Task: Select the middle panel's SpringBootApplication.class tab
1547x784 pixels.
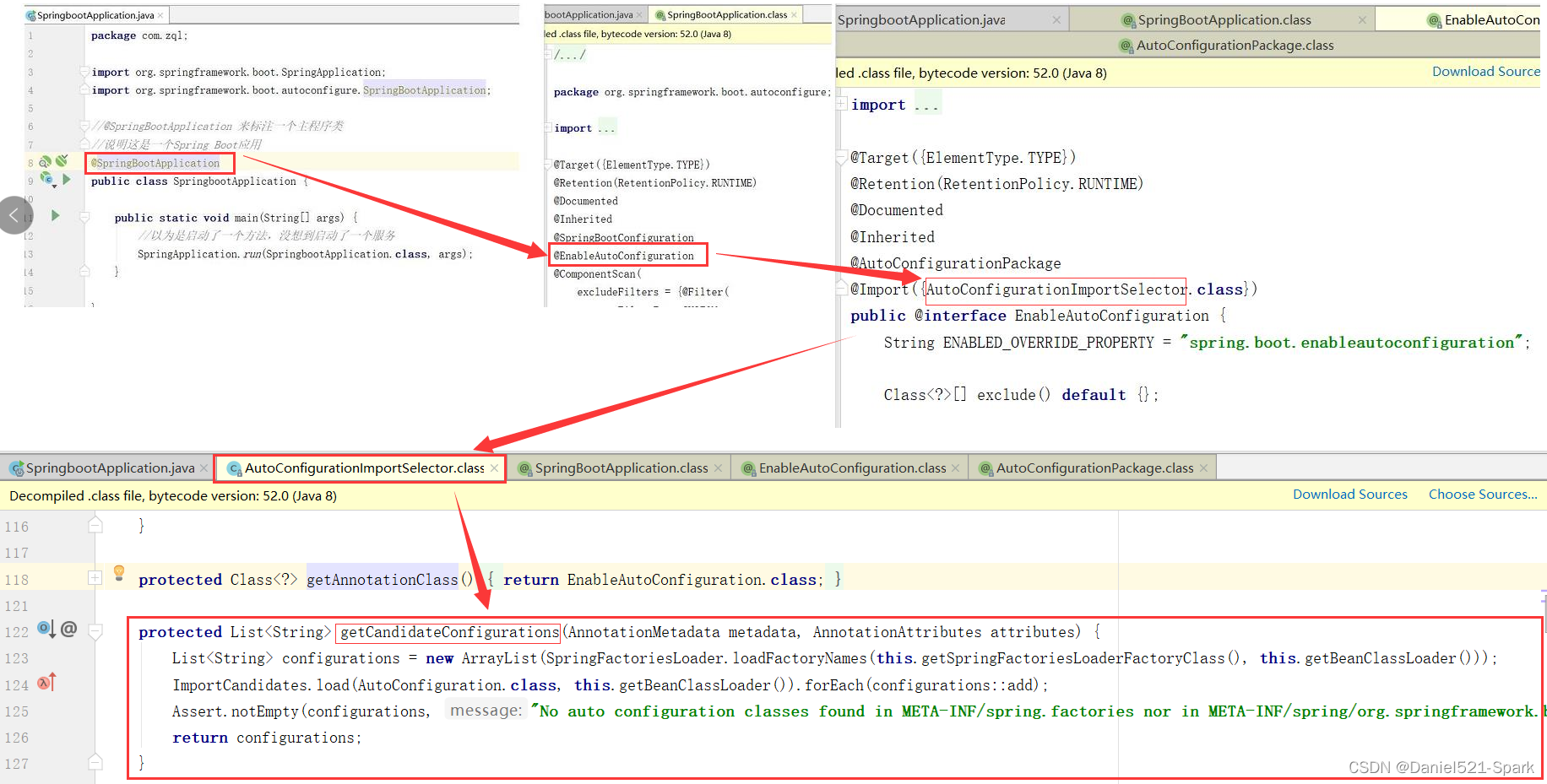Action: coord(727,14)
